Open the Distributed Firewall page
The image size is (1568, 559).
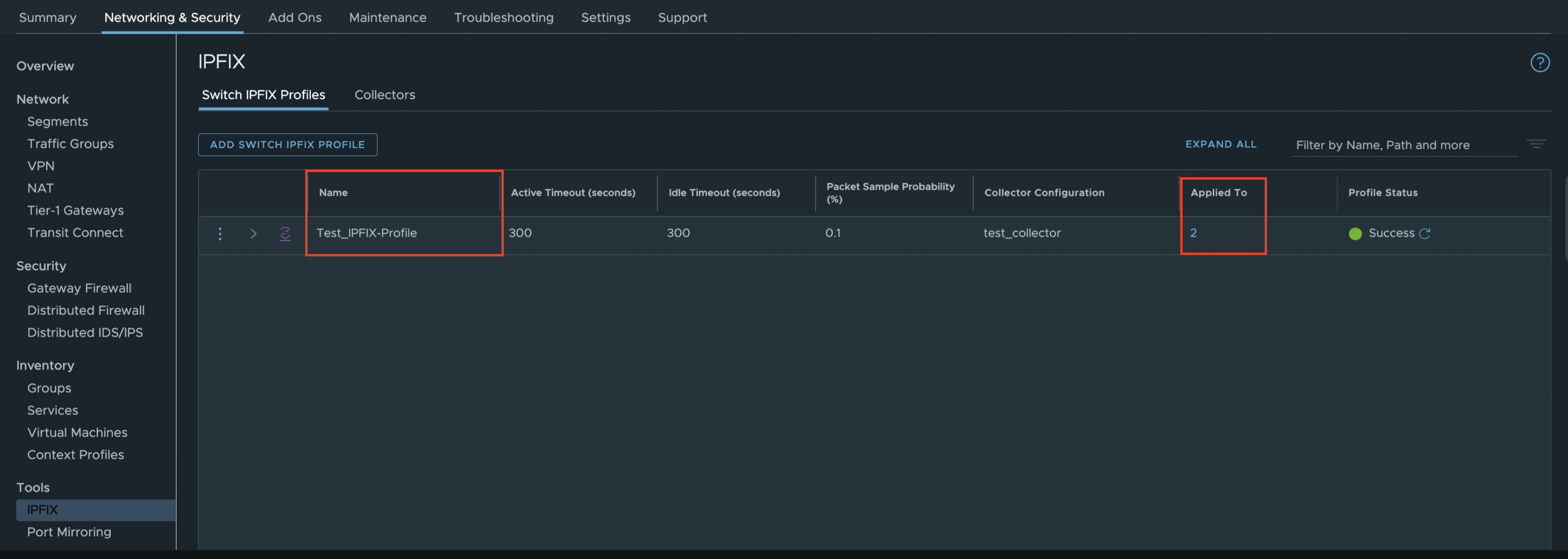(86, 310)
